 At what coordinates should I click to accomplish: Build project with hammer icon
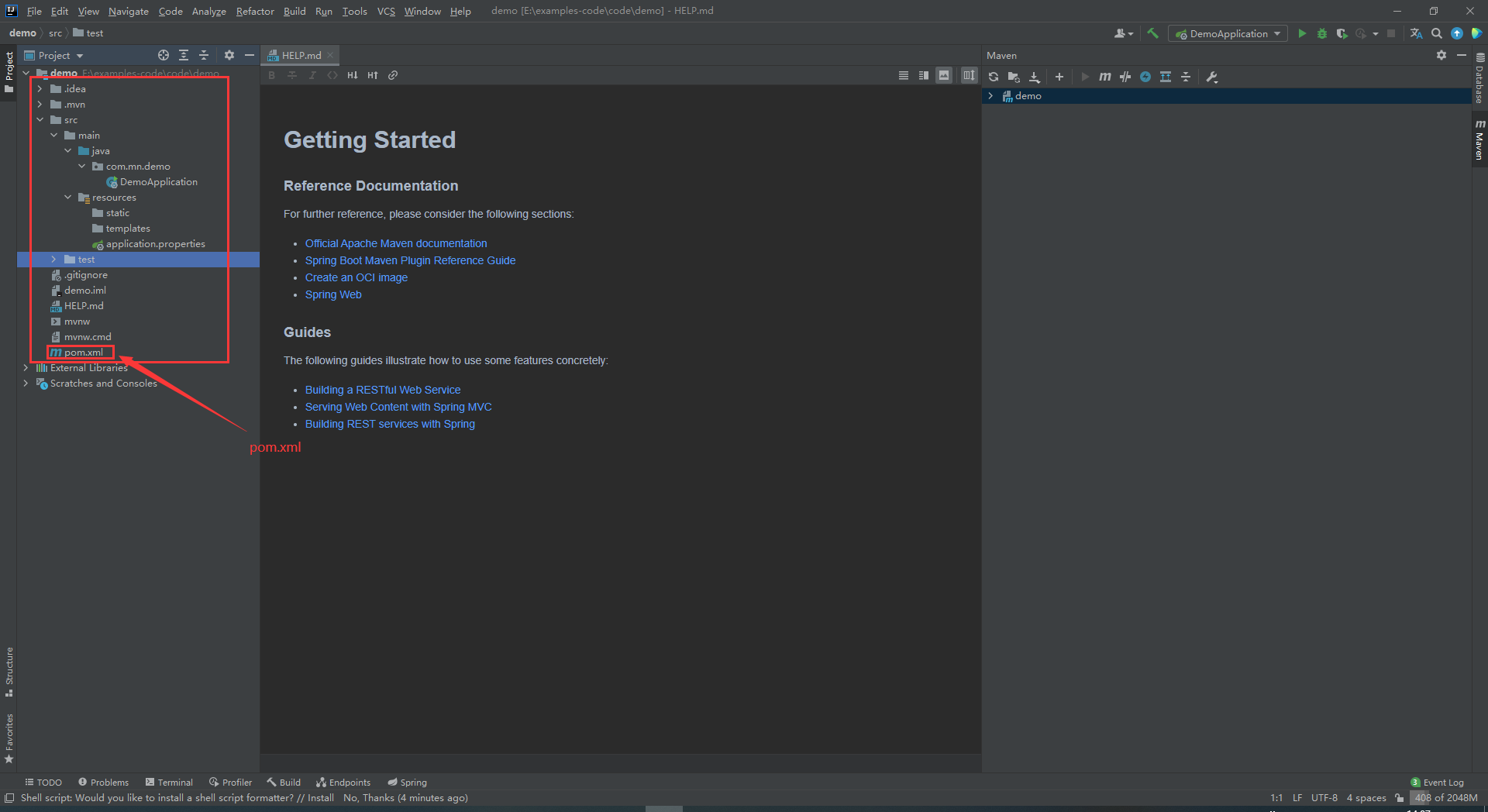(x=1152, y=33)
